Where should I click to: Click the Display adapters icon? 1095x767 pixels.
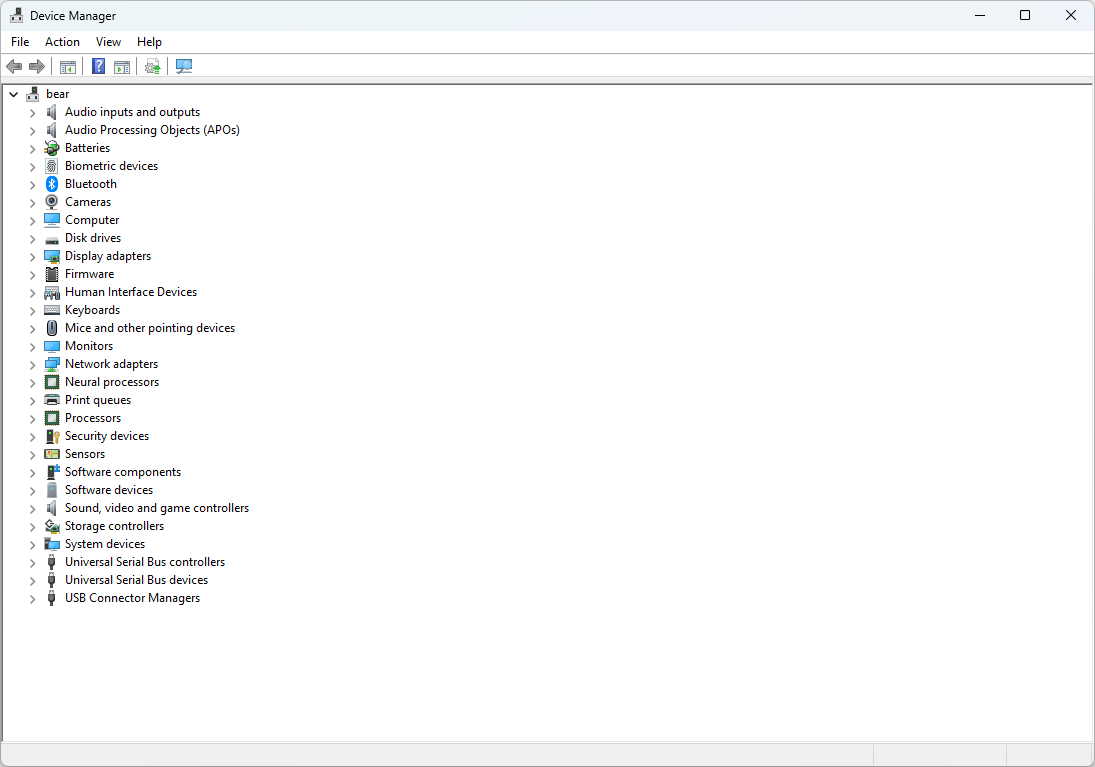pyautogui.click(x=51, y=255)
